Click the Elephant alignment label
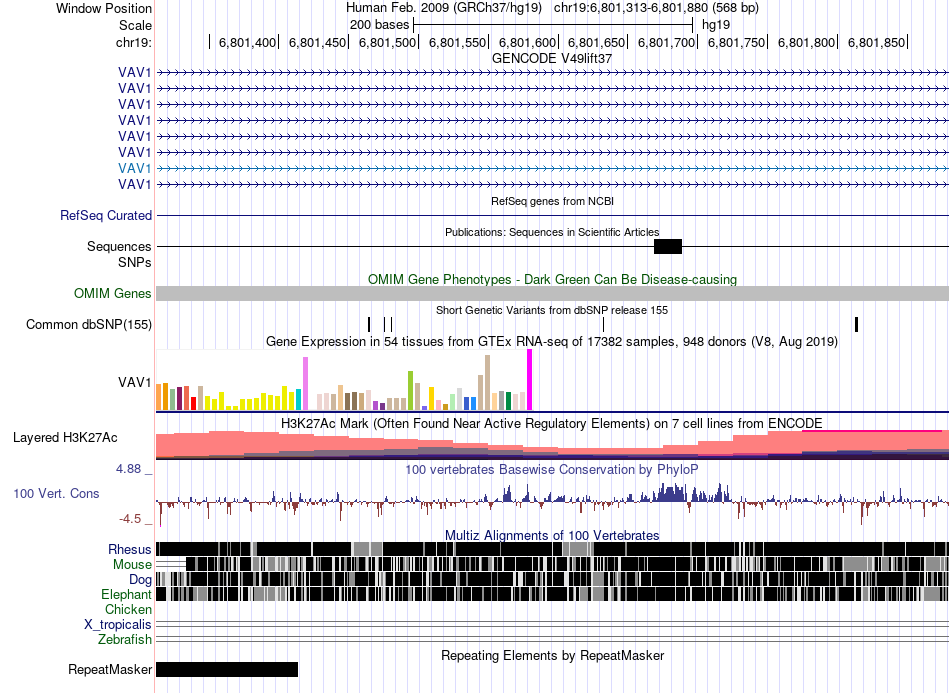The height and width of the screenshot is (693, 950). coord(126,594)
